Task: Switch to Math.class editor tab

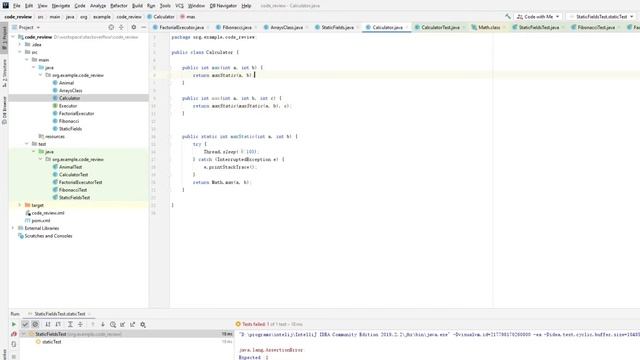Action: pos(489,27)
